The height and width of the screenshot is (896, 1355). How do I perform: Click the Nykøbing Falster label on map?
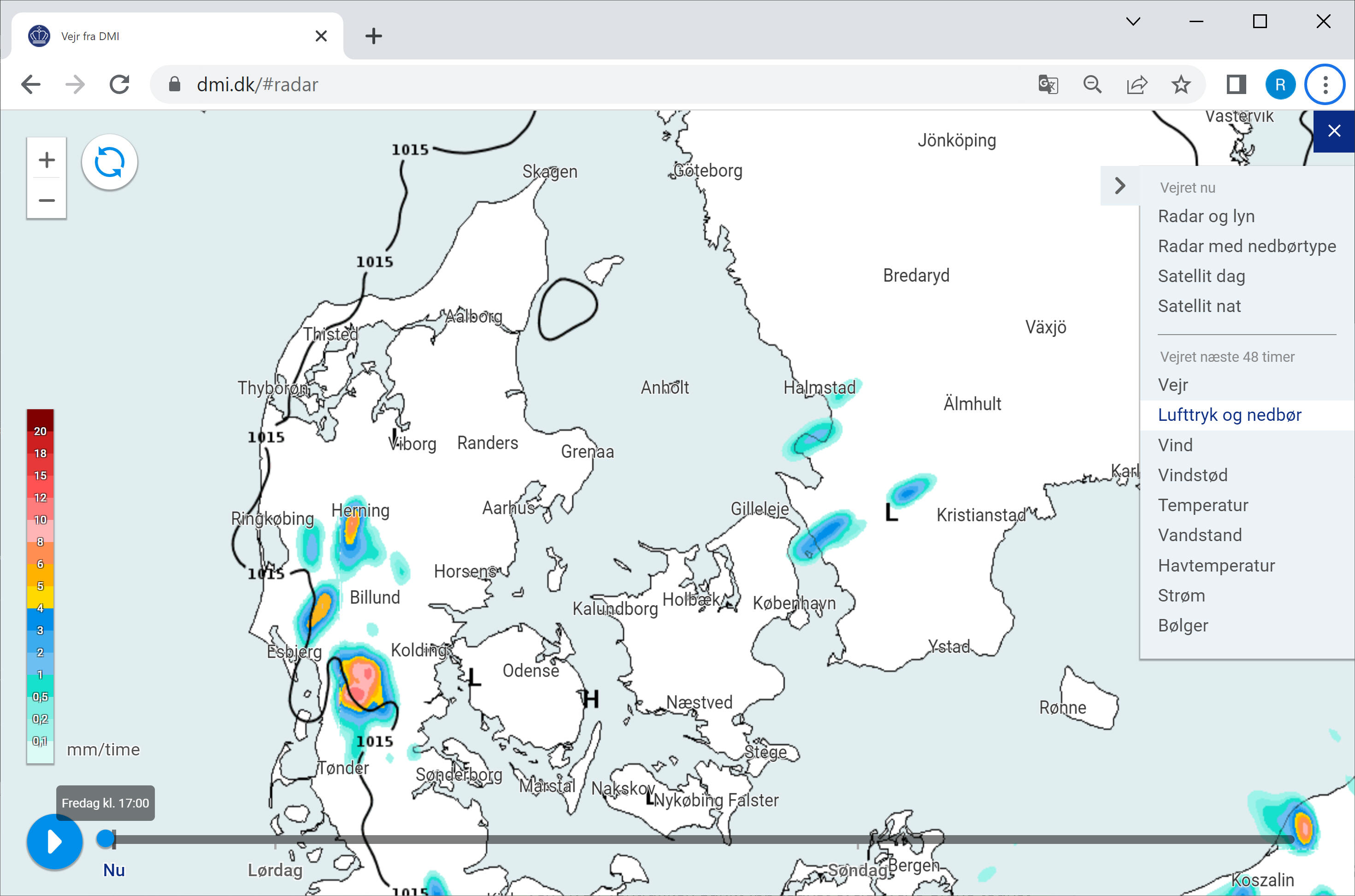[716, 801]
